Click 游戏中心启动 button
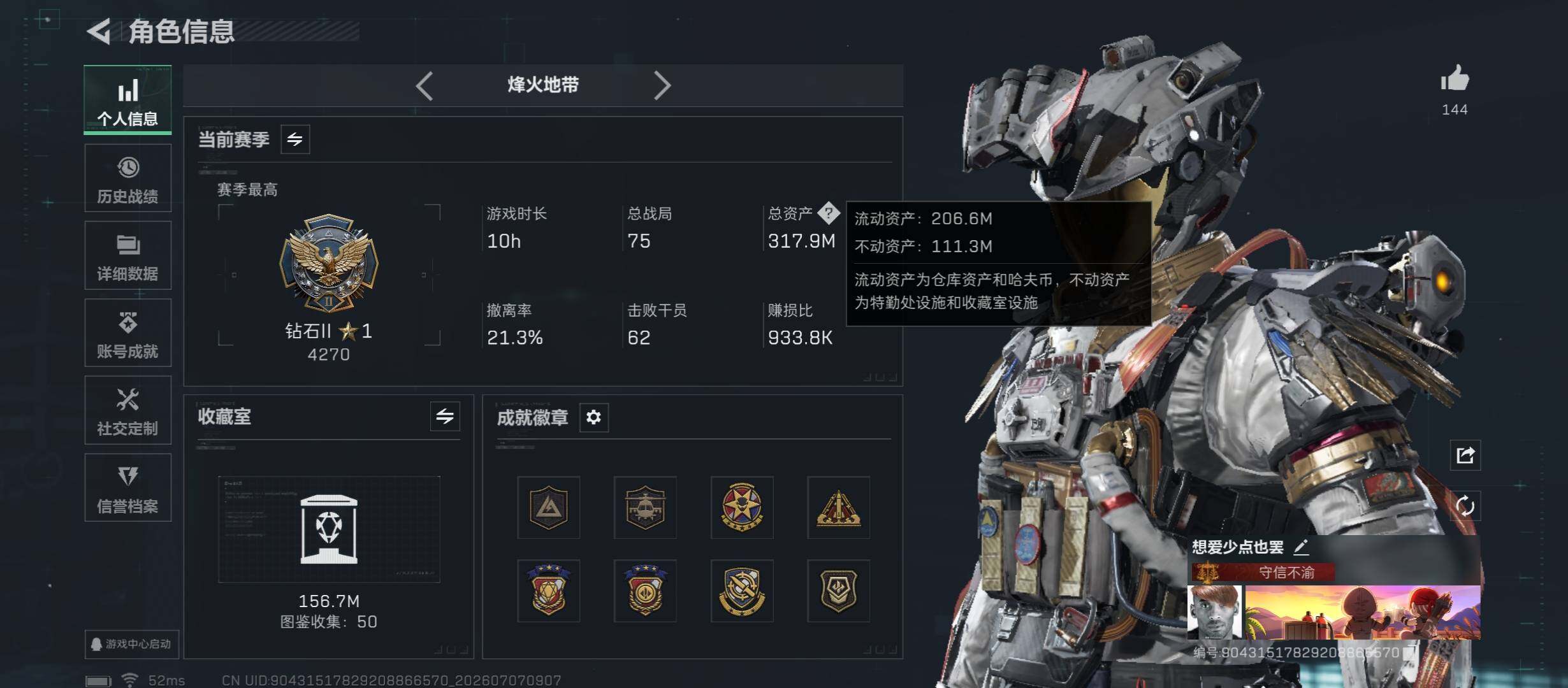 tap(131, 644)
